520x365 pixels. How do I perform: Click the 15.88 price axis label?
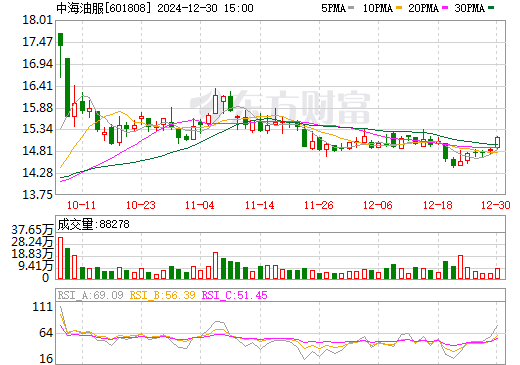click(38, 108)
